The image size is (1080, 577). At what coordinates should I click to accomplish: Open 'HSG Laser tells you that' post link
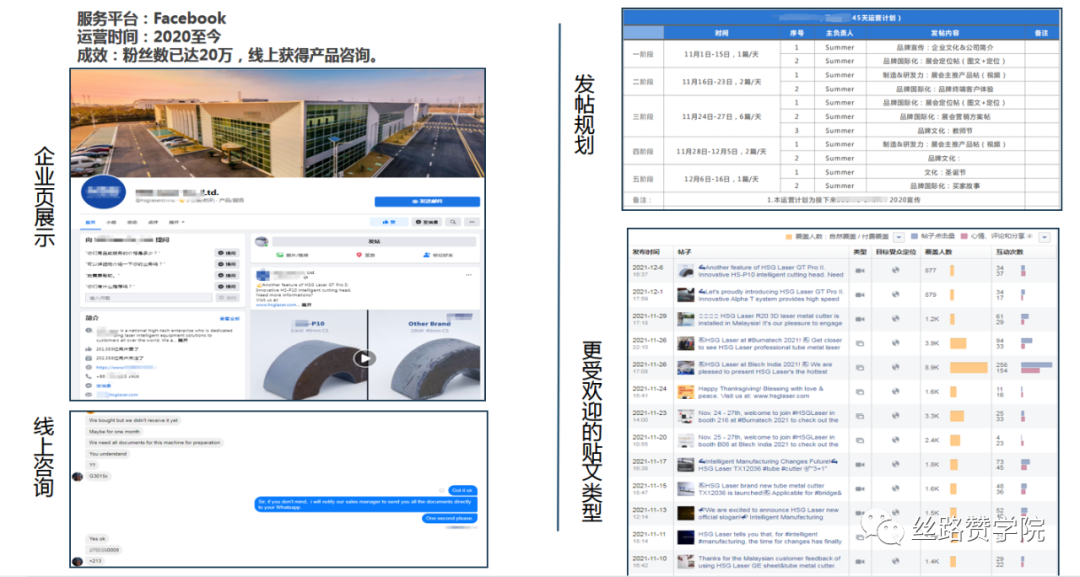[x=770, y=538]
